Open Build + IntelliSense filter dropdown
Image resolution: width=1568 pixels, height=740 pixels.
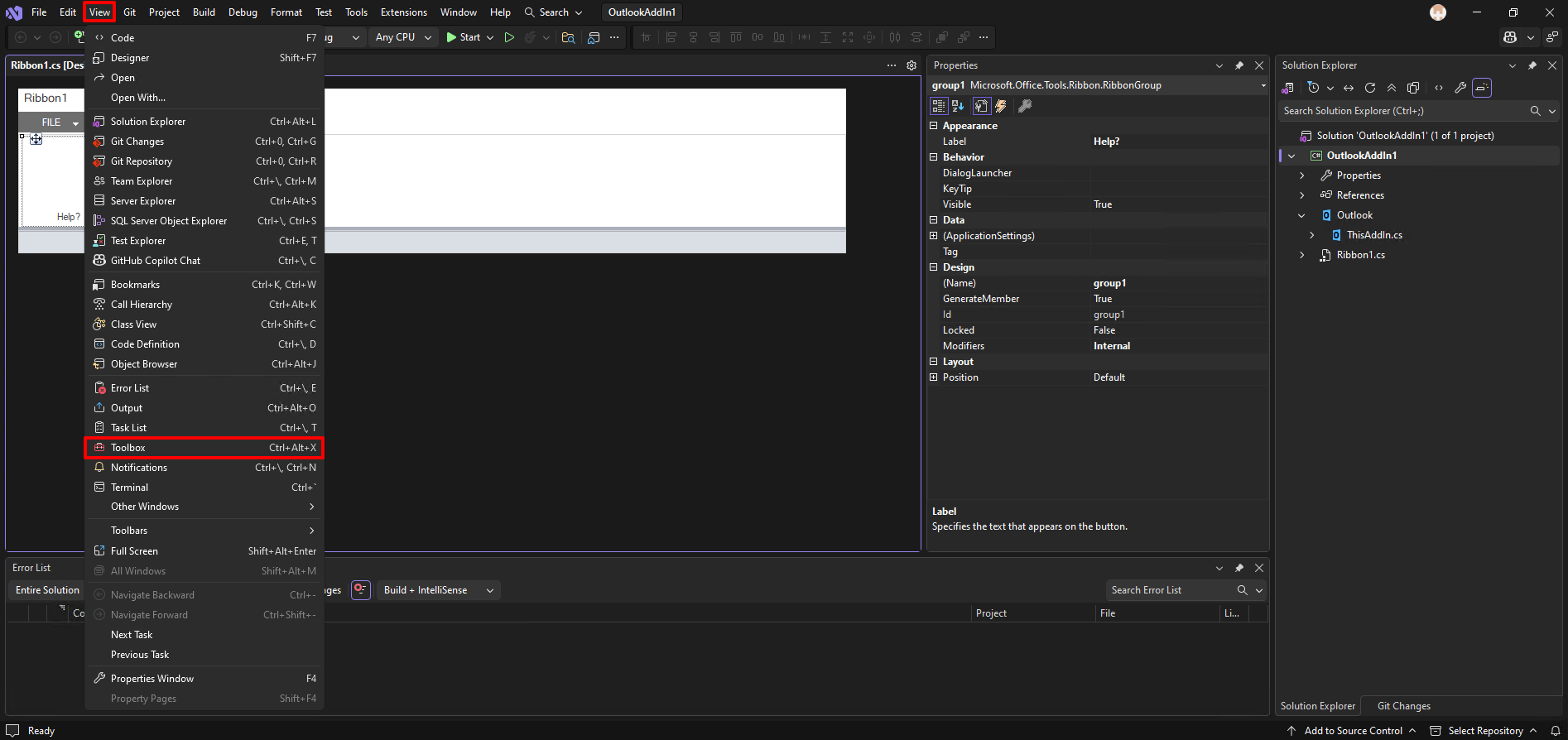pyautogui.click(x=438, y=590)
